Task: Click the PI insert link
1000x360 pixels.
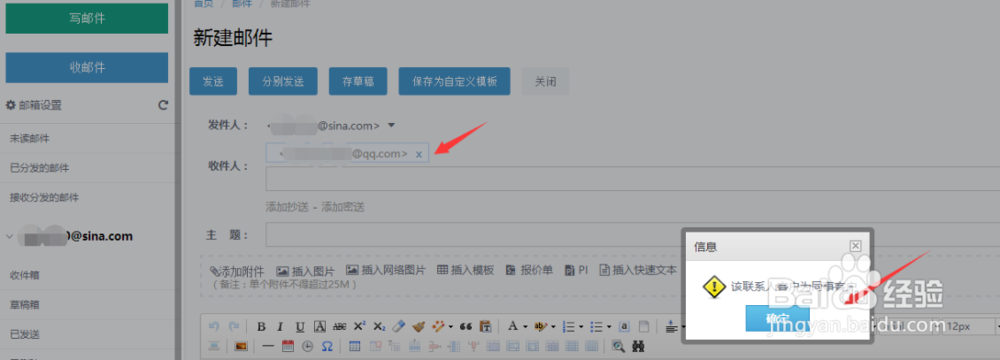Action: pos(577,271)
